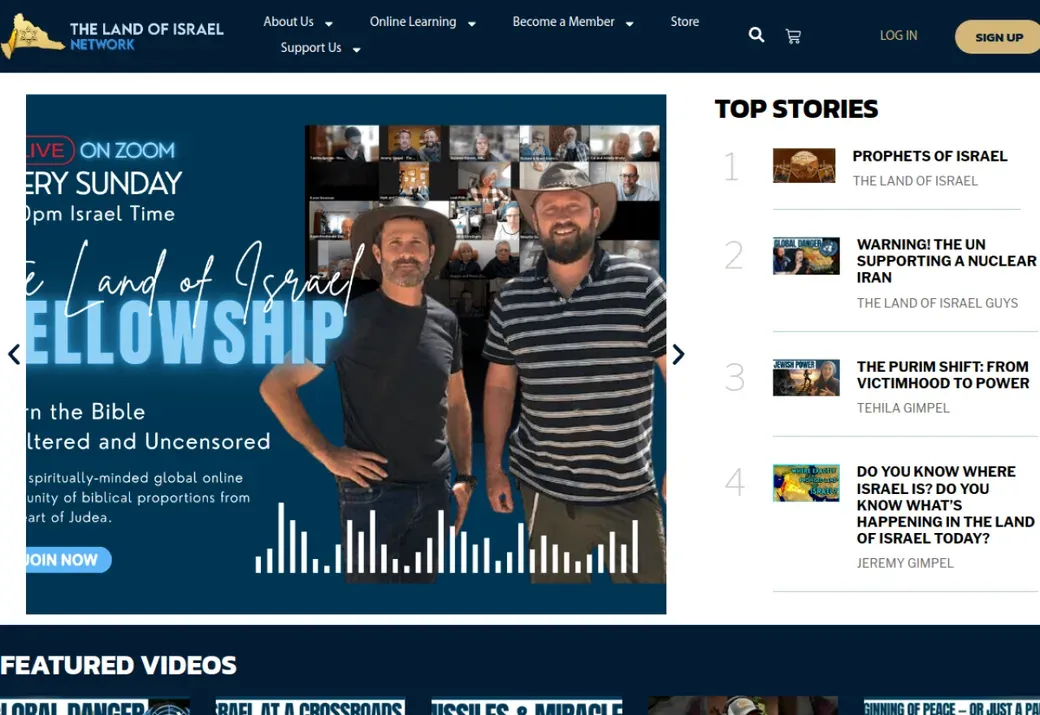1040x715 pixels.
Task: Read the PROPHETS OF ISRAEL headline
Action: point(929,157)
